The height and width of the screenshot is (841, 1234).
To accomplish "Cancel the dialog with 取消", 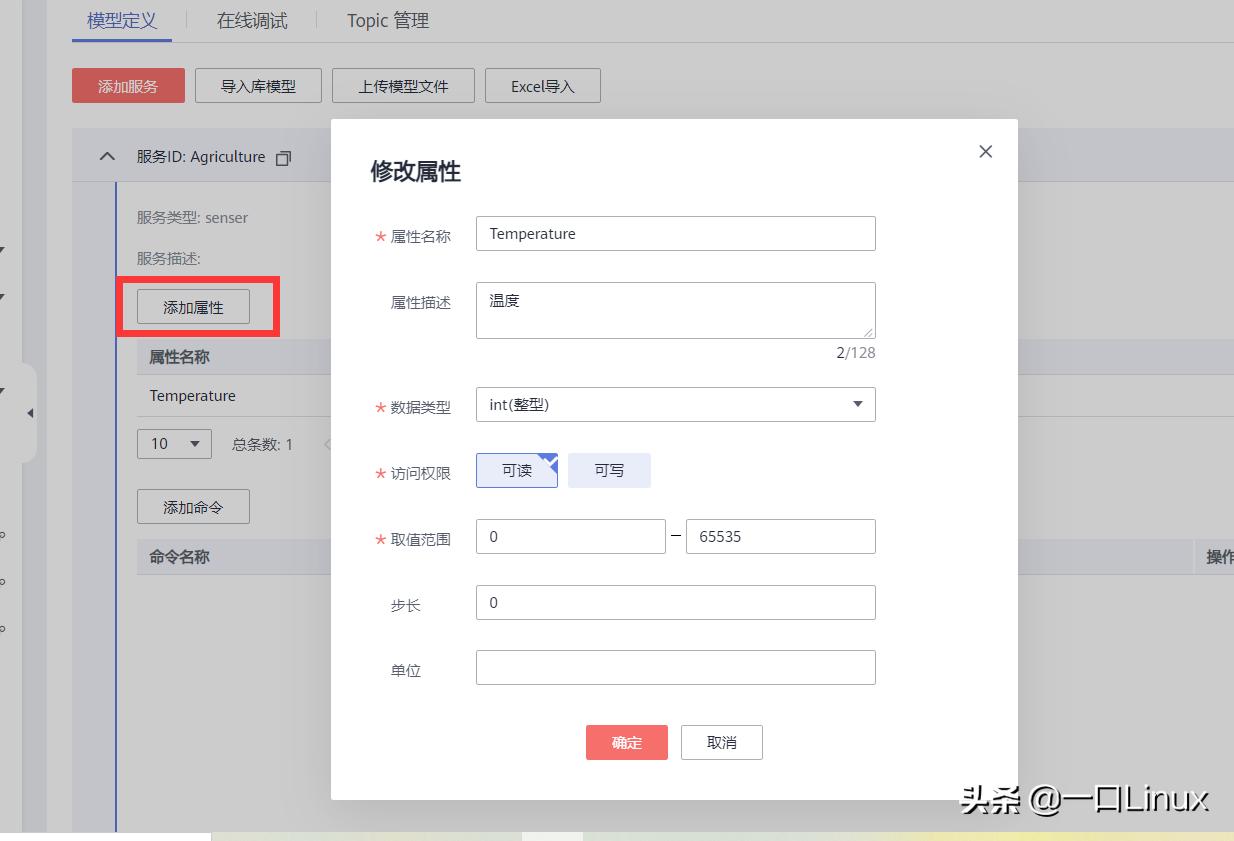I will click(721, 742).
